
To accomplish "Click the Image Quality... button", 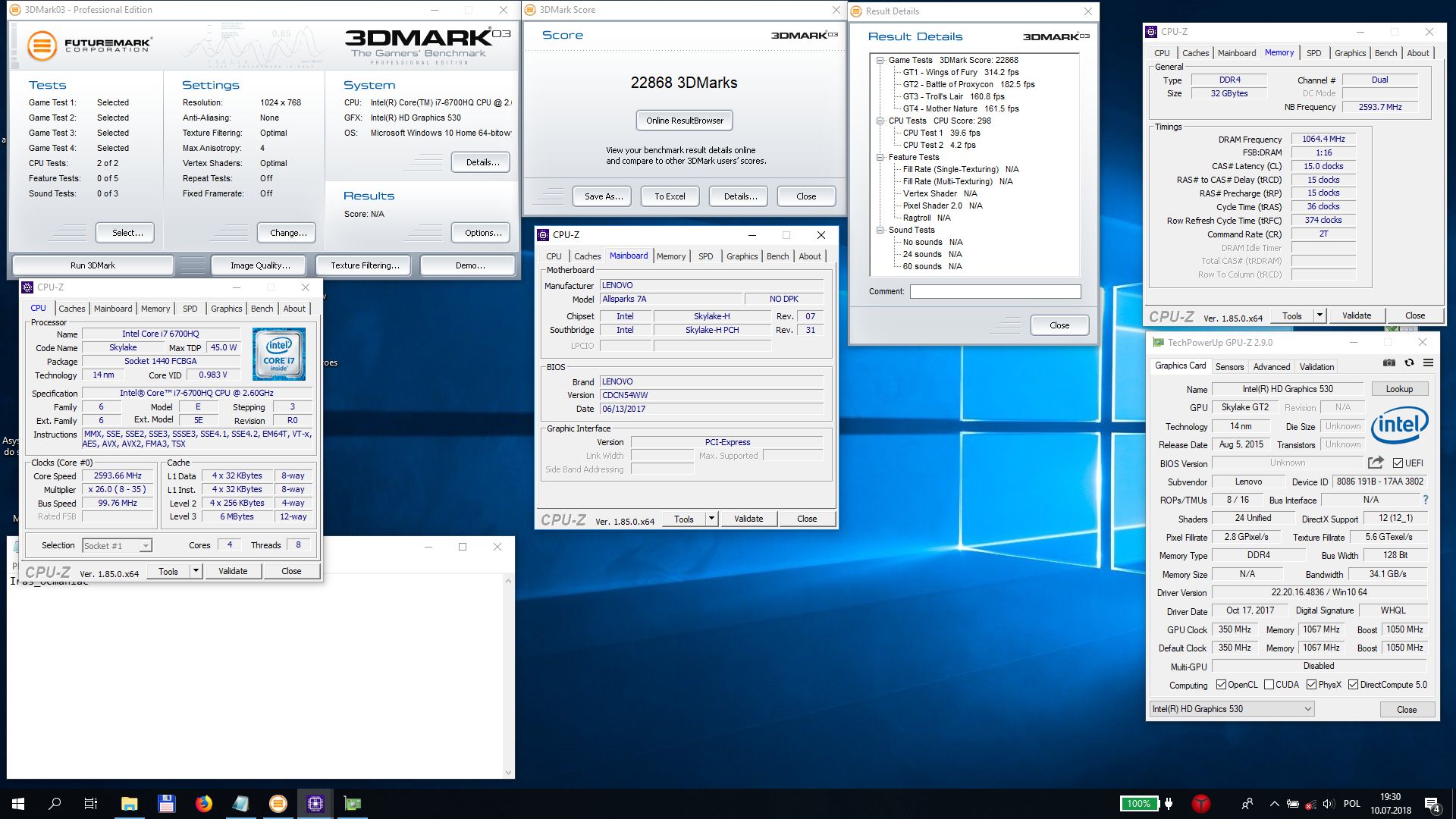I will [x=260, y=265].
